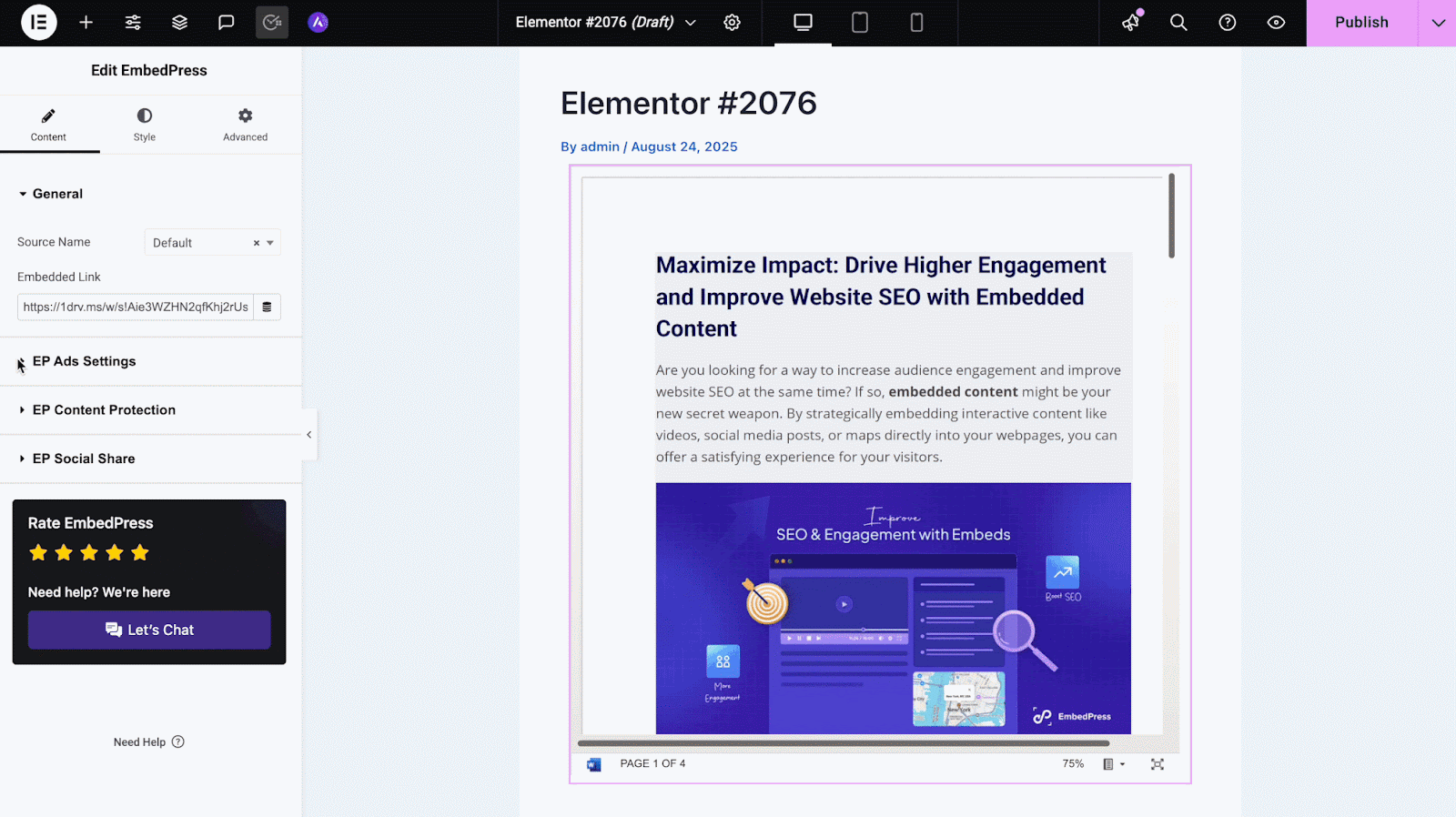Add a new element via plus icon
1456x817 pixels.
(x=86, y=22)
